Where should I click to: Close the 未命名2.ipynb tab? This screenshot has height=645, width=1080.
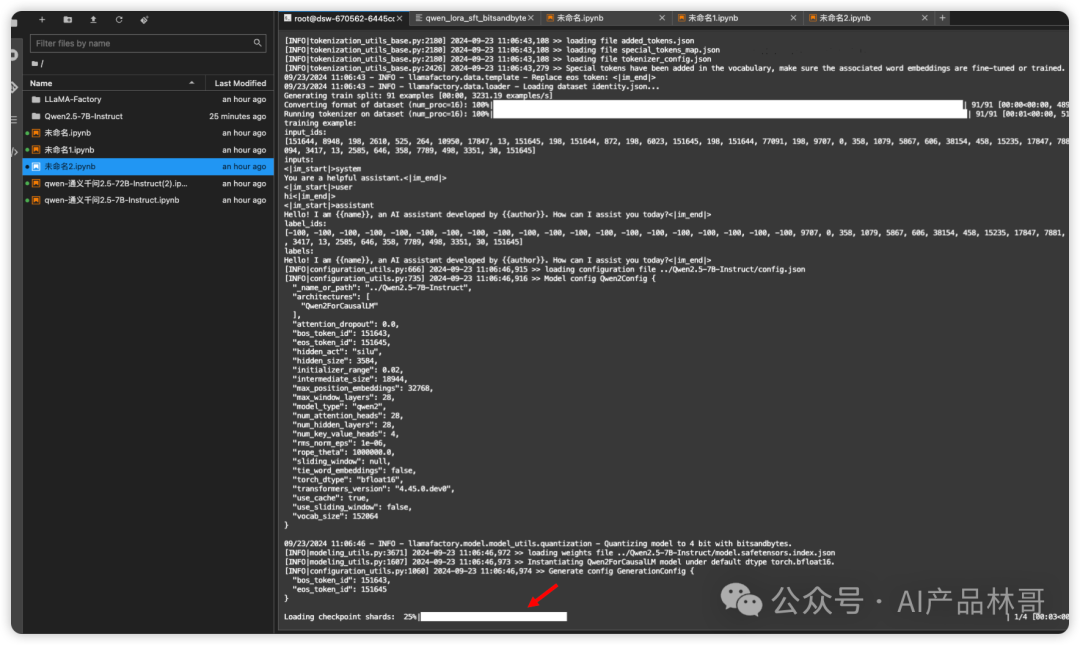tap(924, 19)
